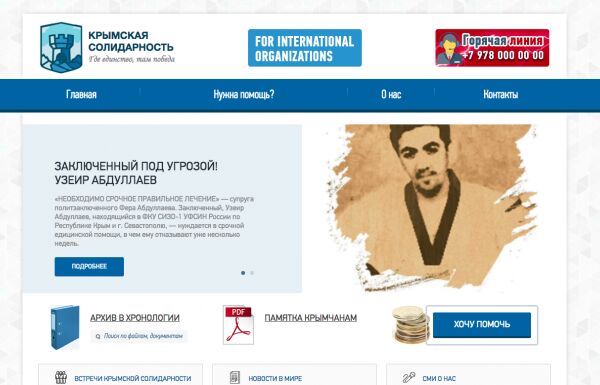Viewport: 600px width, 385px height.
Task: Click the Подробнее button
Action: point(89,266)
